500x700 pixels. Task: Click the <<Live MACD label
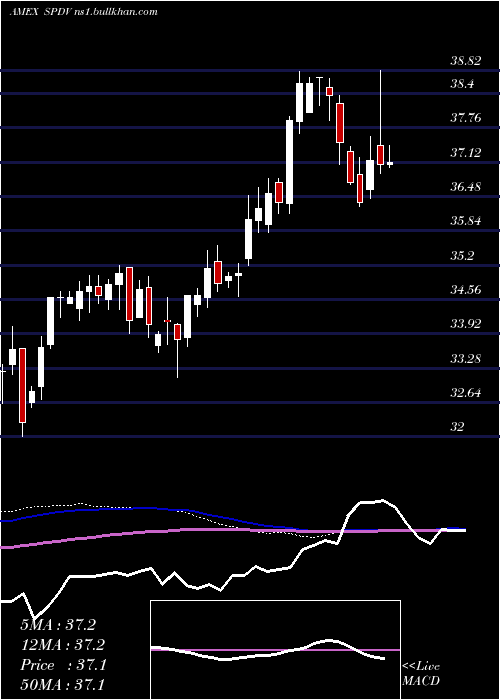coord(421,674)
